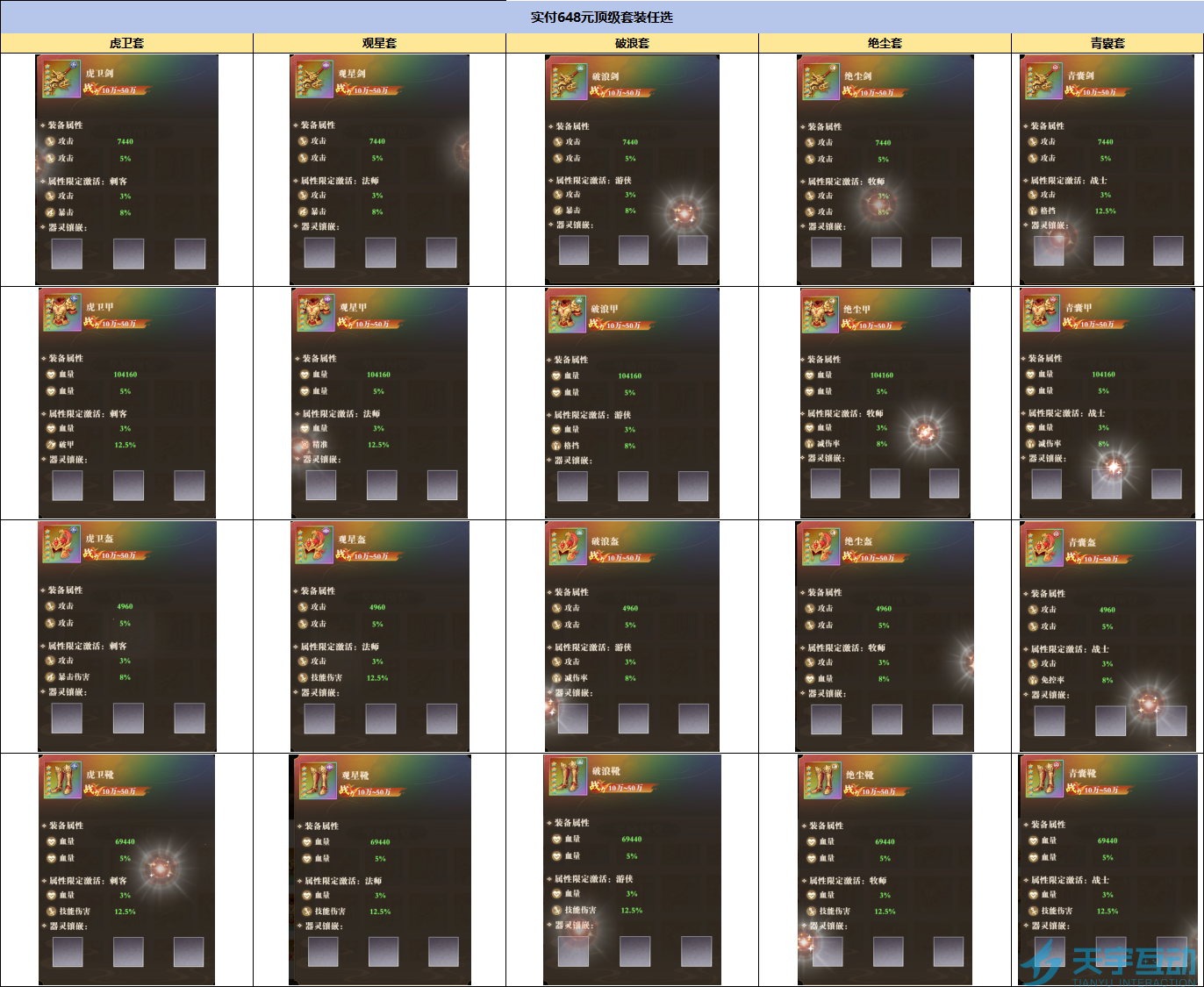Click 格挡 12.5% stat in 青囊剑 card
The image size is (1204, 987).
[1072, 211]
